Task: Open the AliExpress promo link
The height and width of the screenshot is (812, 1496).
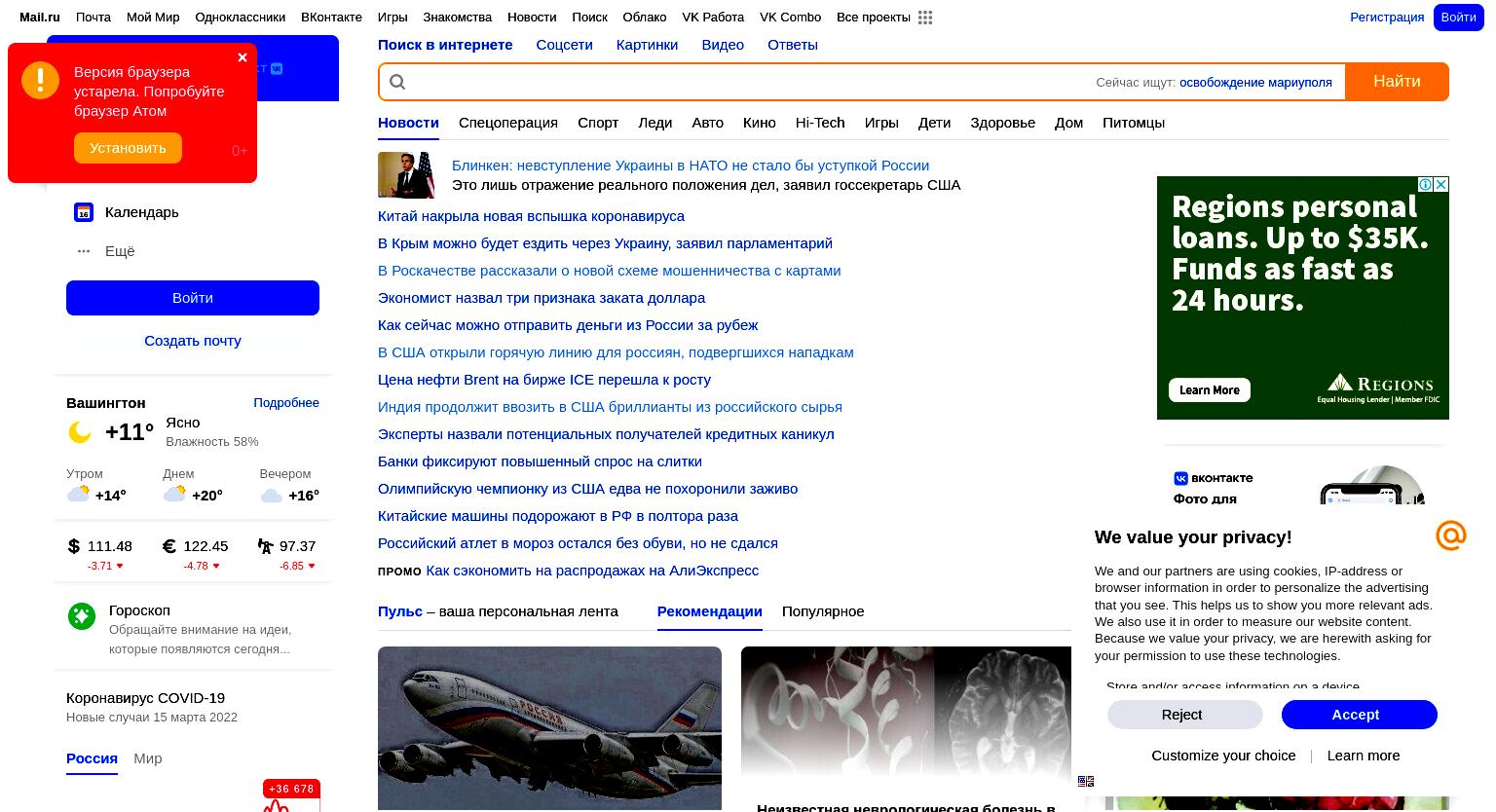Action: point(592,571)
